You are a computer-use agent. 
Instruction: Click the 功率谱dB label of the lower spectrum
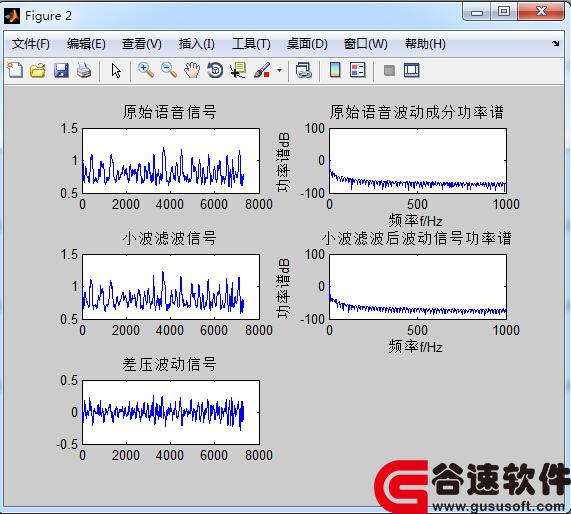[x=284, y=288]
